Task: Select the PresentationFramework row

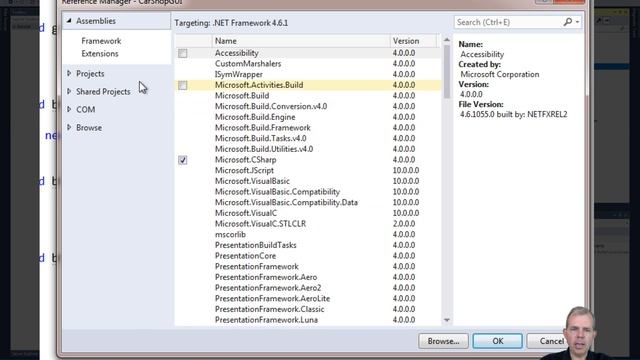Action: coord(308,266)
